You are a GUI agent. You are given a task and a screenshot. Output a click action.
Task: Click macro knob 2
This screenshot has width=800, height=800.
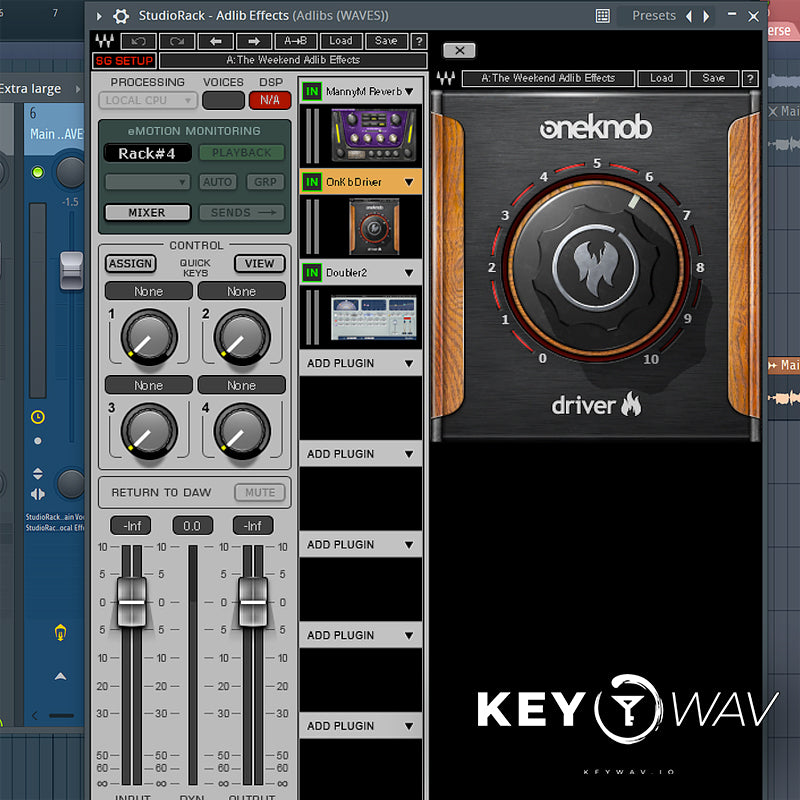tap(242, 337)
